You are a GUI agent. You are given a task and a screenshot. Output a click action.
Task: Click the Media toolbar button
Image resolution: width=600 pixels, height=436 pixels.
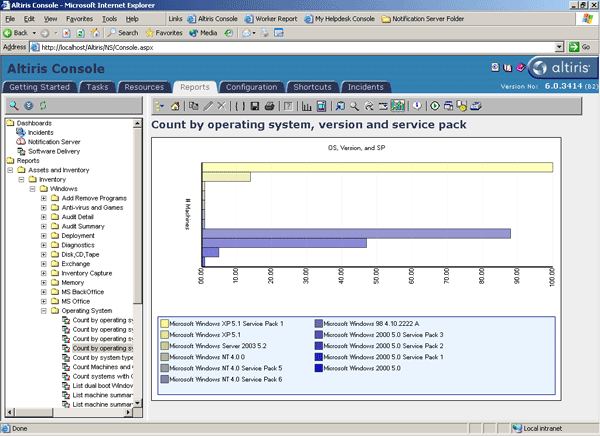tap(203, 33)
